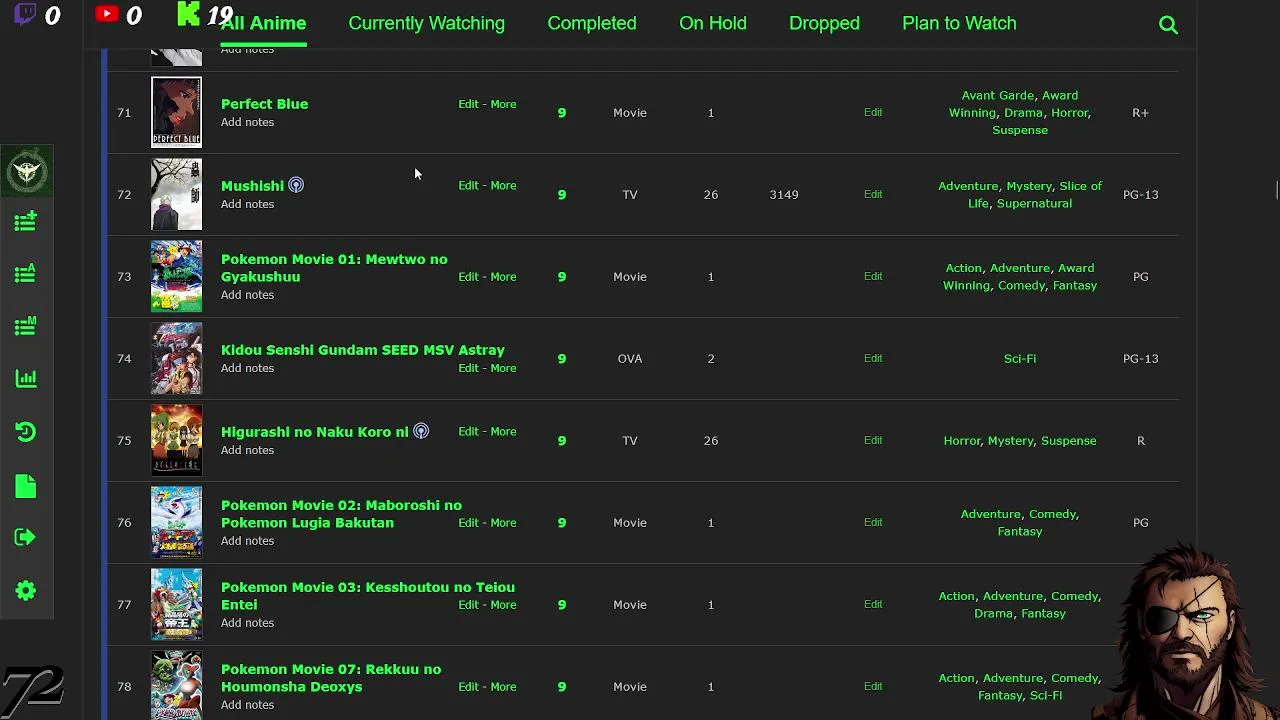The height and width of the screenshot is (720, 1280).
Task: Expand More for Kidou Senshi Gundam SEED MSV Astray
Action: pos(503,368)
